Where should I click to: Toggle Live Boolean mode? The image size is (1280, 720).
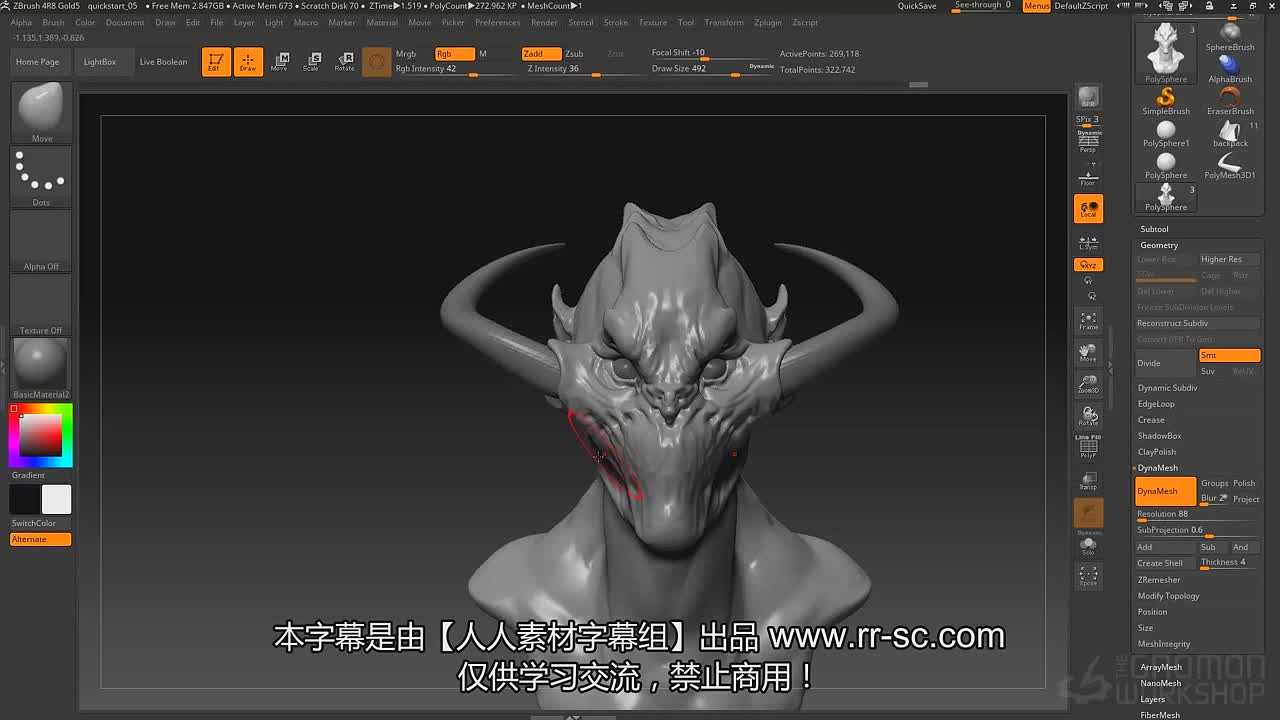(163, 62)
